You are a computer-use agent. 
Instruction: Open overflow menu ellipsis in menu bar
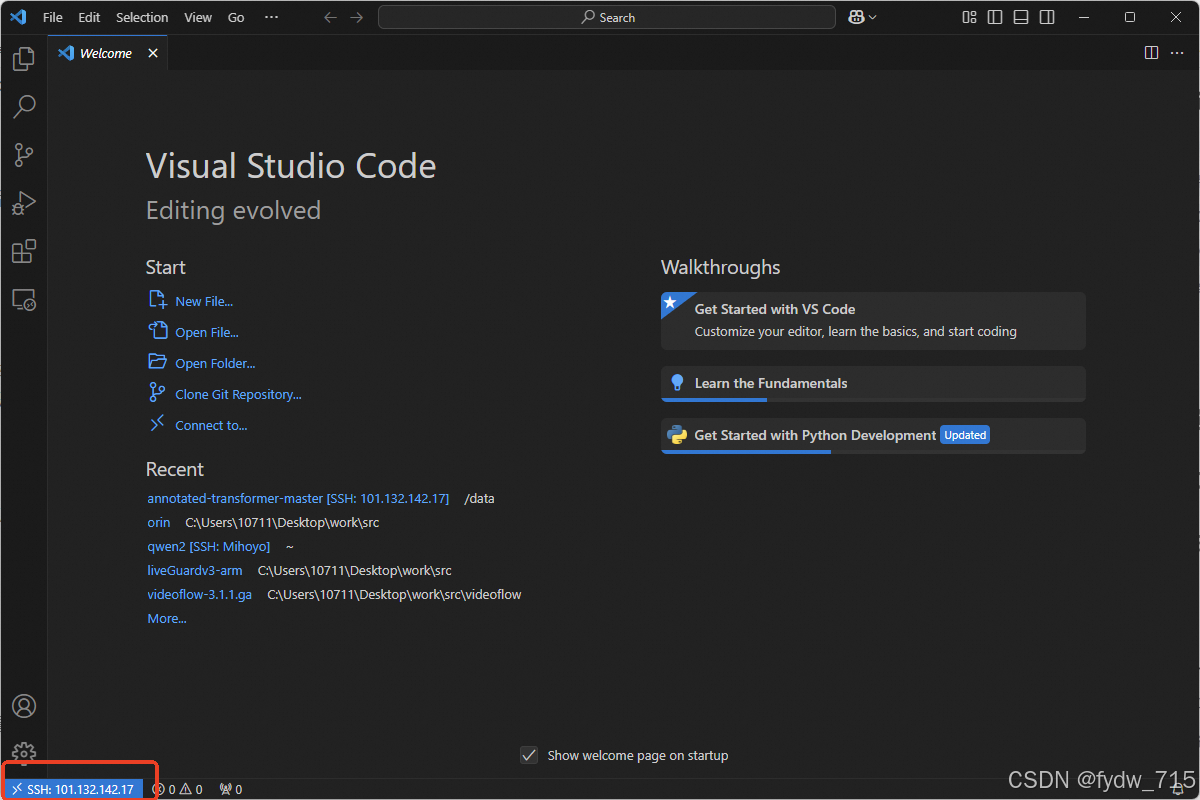[271, 17]
